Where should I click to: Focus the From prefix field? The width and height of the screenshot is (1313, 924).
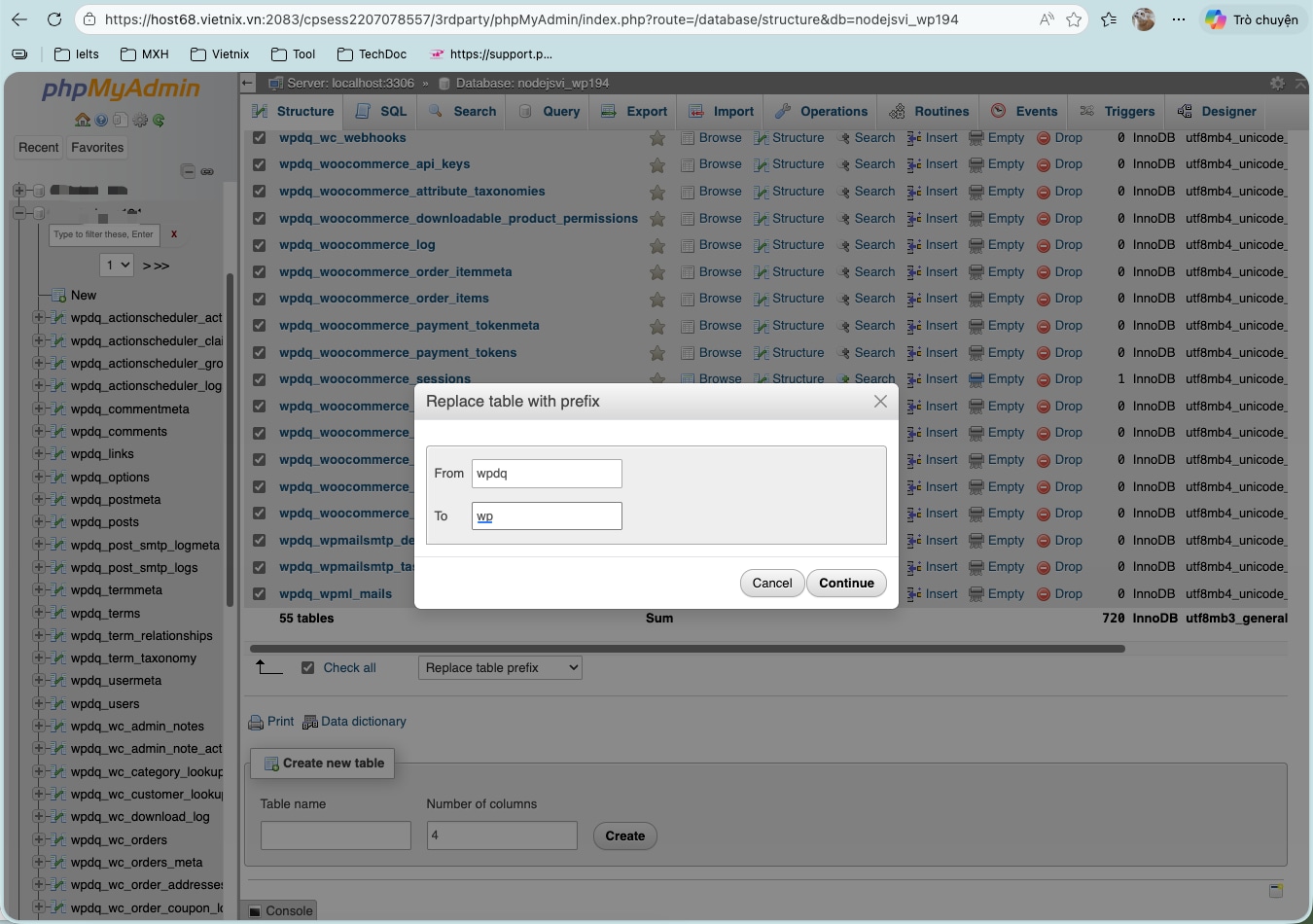(x=547, y=474)
